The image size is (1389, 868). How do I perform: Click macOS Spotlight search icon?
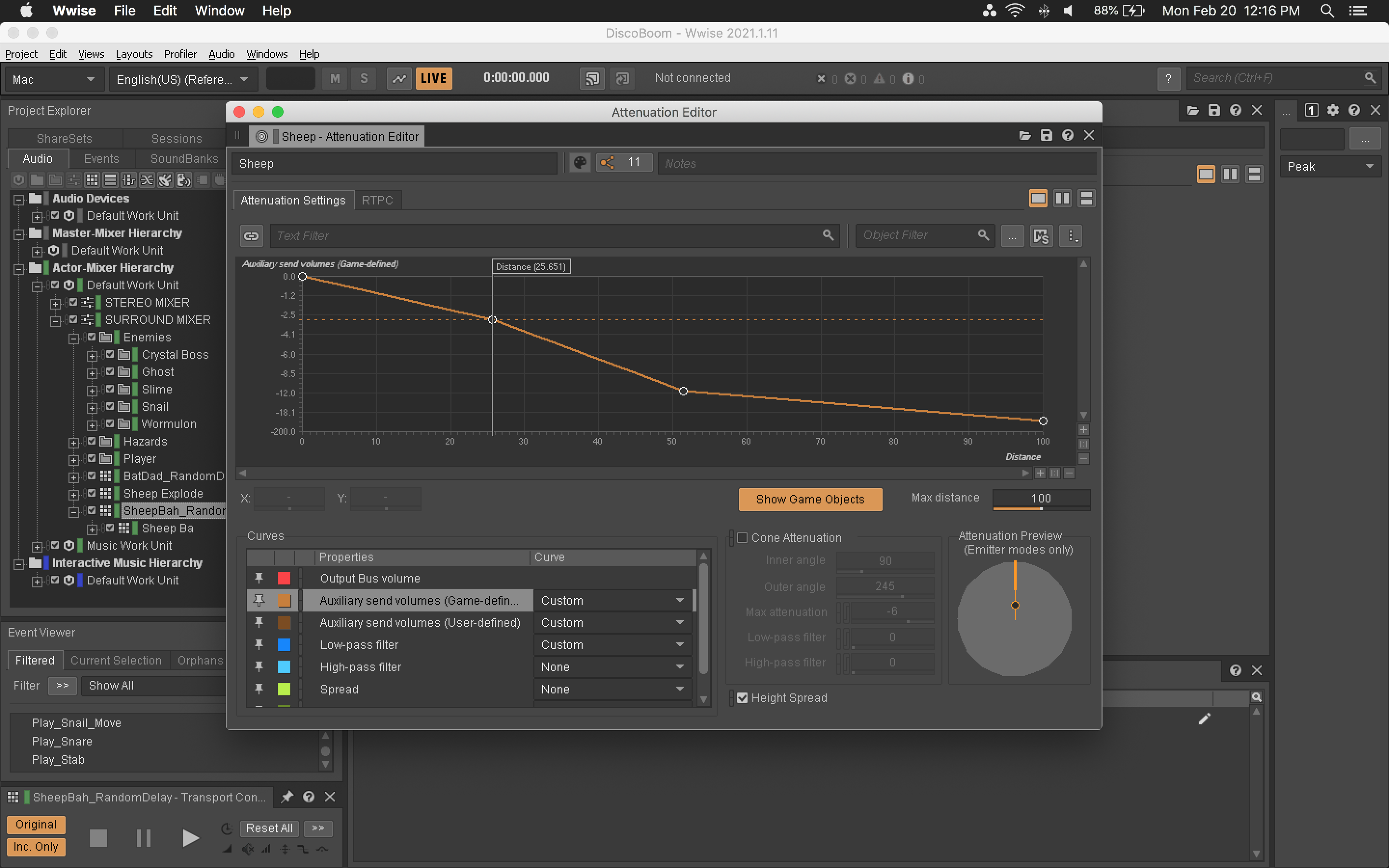[1326, 11]
